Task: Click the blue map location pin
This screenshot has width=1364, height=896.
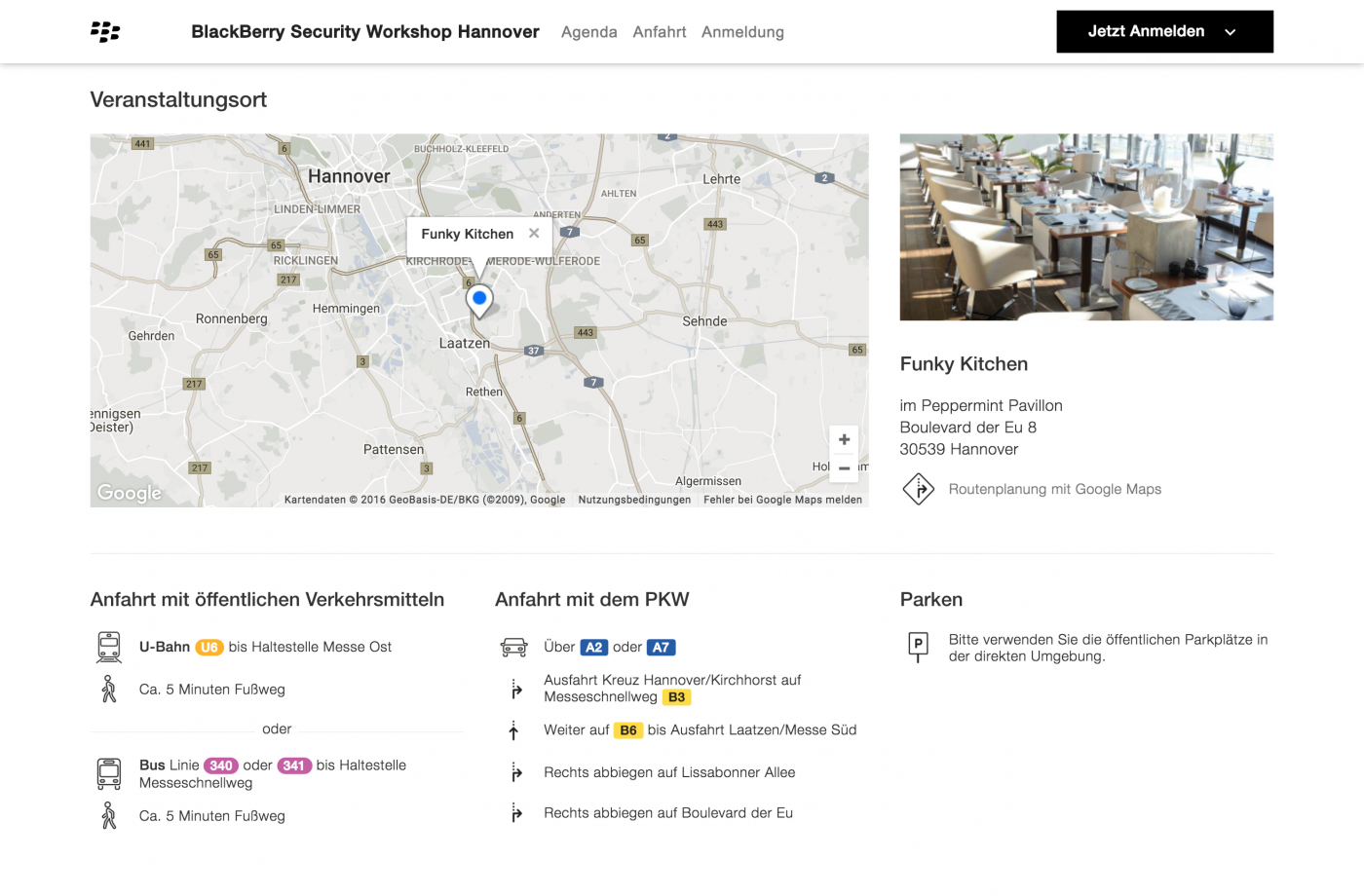Action: [x=479, y=300]
